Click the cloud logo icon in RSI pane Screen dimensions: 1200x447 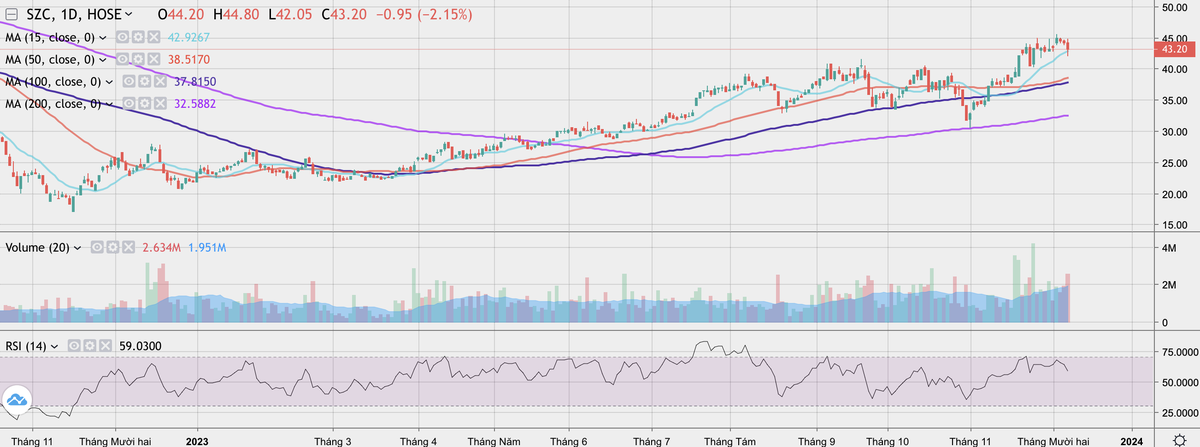click(x=16, y=402)
